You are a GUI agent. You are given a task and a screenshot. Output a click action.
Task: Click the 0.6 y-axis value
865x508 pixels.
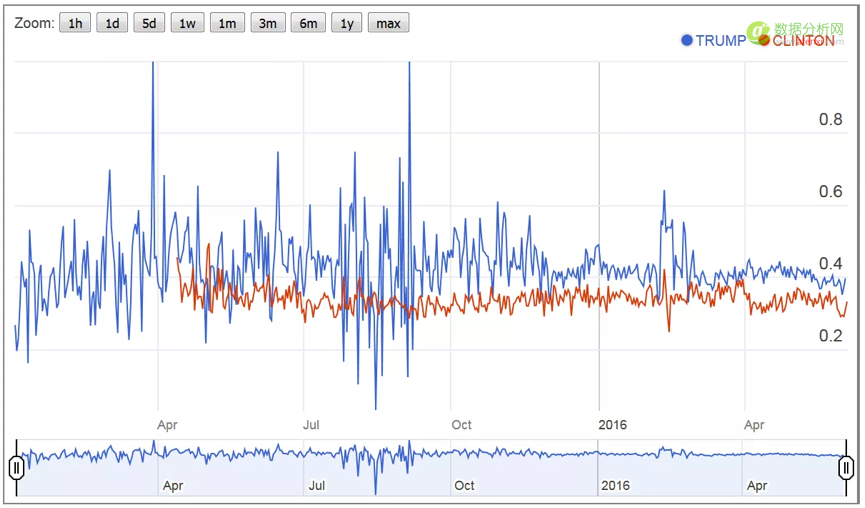[830, 191]
